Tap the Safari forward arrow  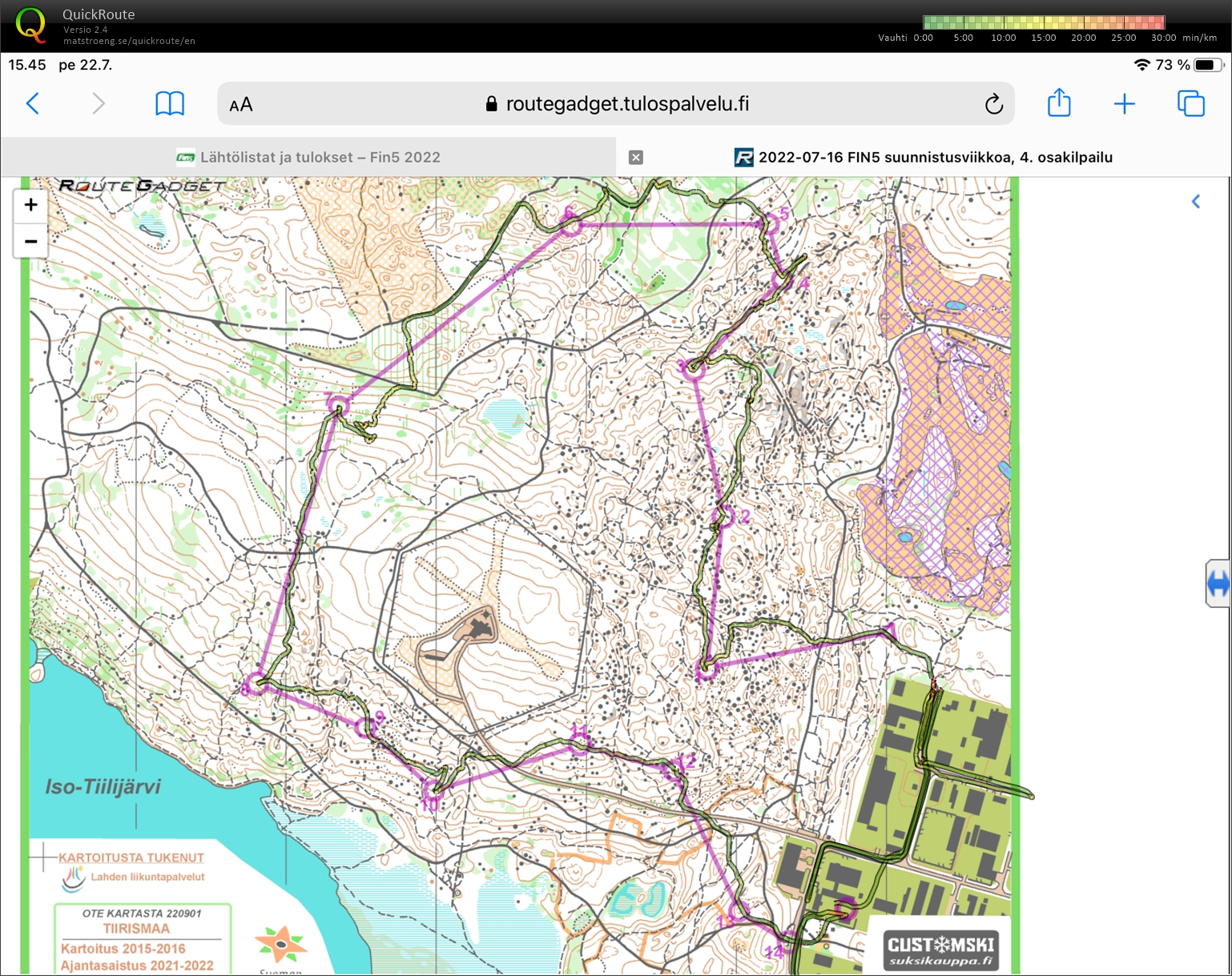98,103
